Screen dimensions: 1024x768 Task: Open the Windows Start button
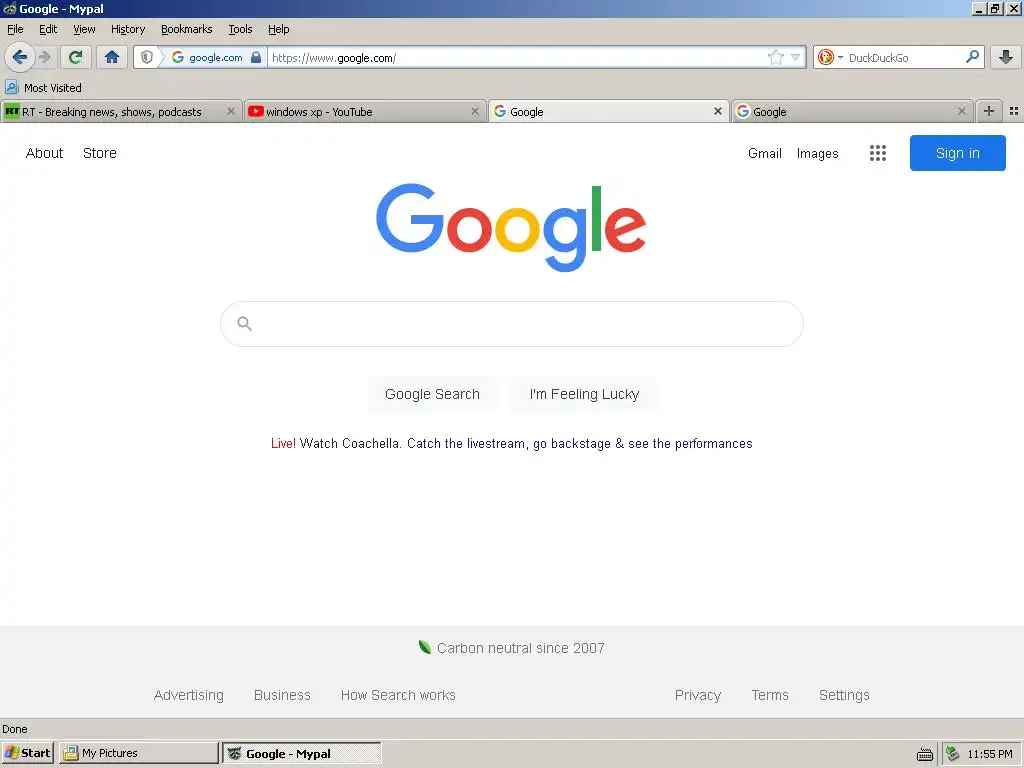pos(28,753)
